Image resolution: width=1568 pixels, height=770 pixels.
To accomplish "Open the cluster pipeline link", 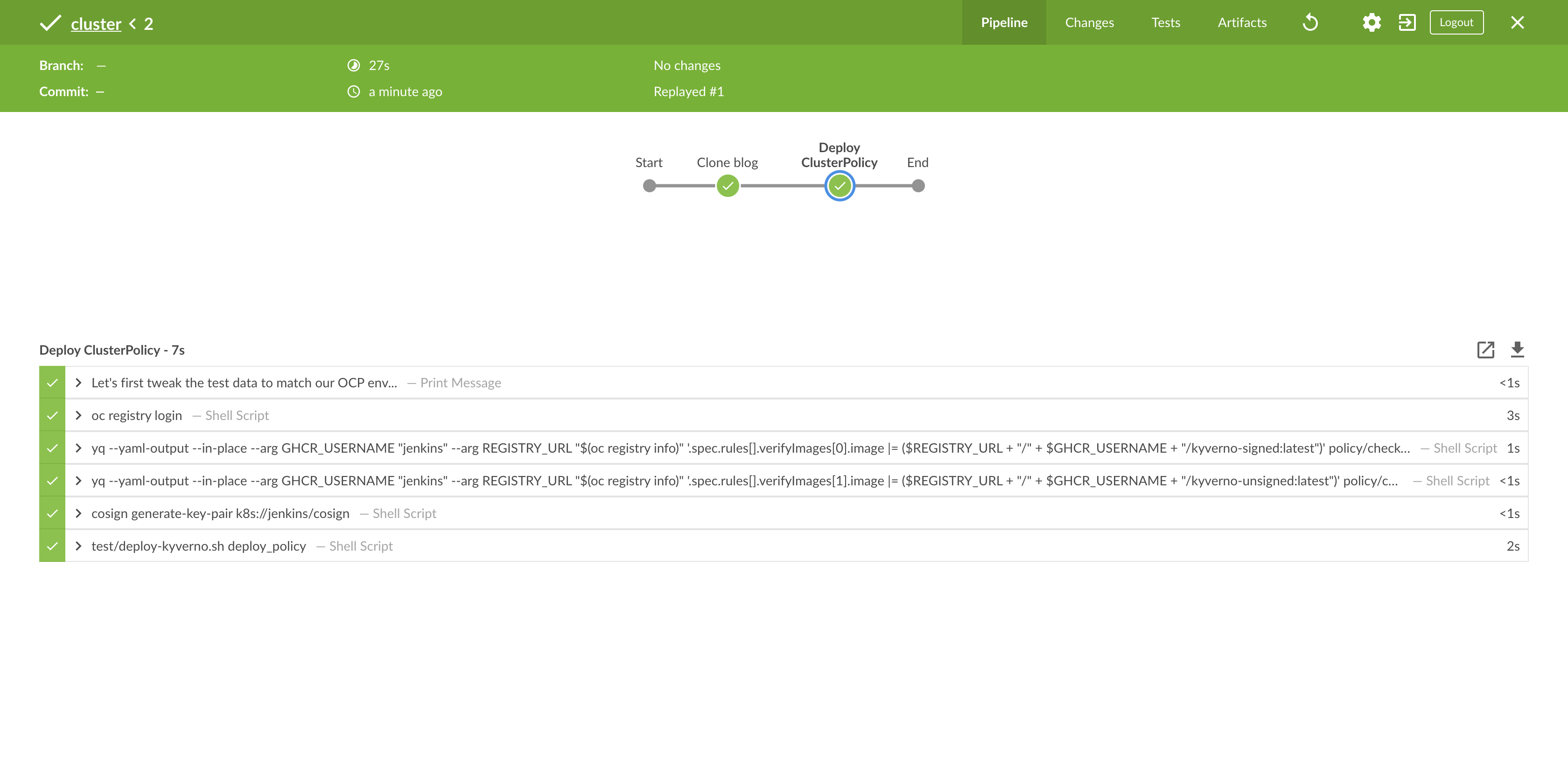I will click(96, 24).
